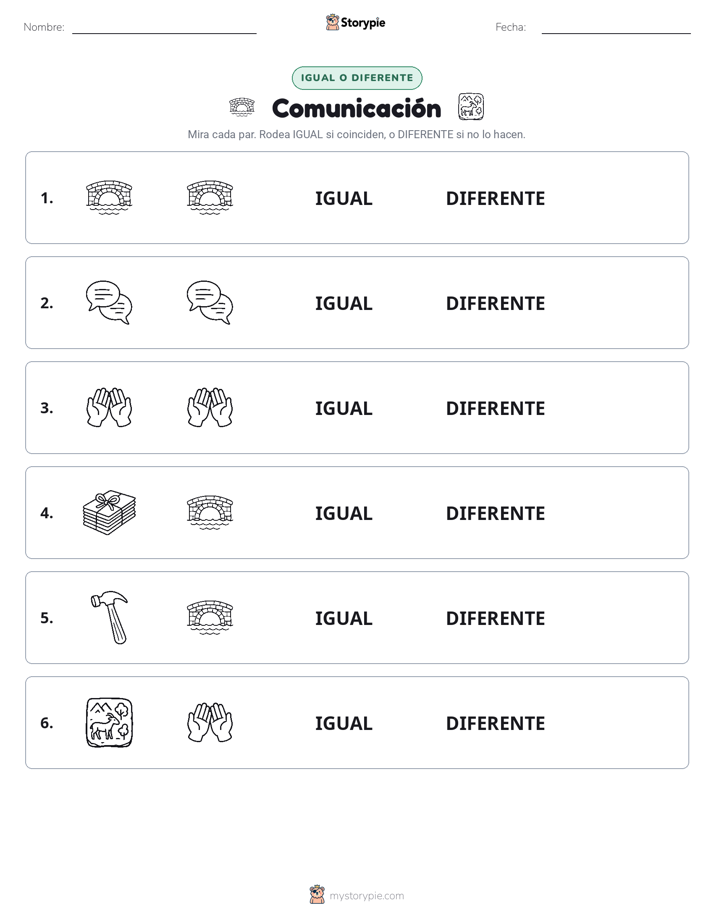
Task: Click the left open hands icon in row 3
Action: [109, 407]
